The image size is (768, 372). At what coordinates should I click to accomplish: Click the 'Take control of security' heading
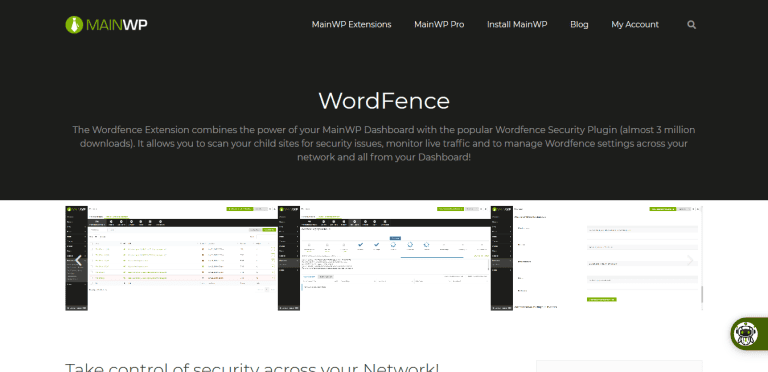tap(252, 368)
